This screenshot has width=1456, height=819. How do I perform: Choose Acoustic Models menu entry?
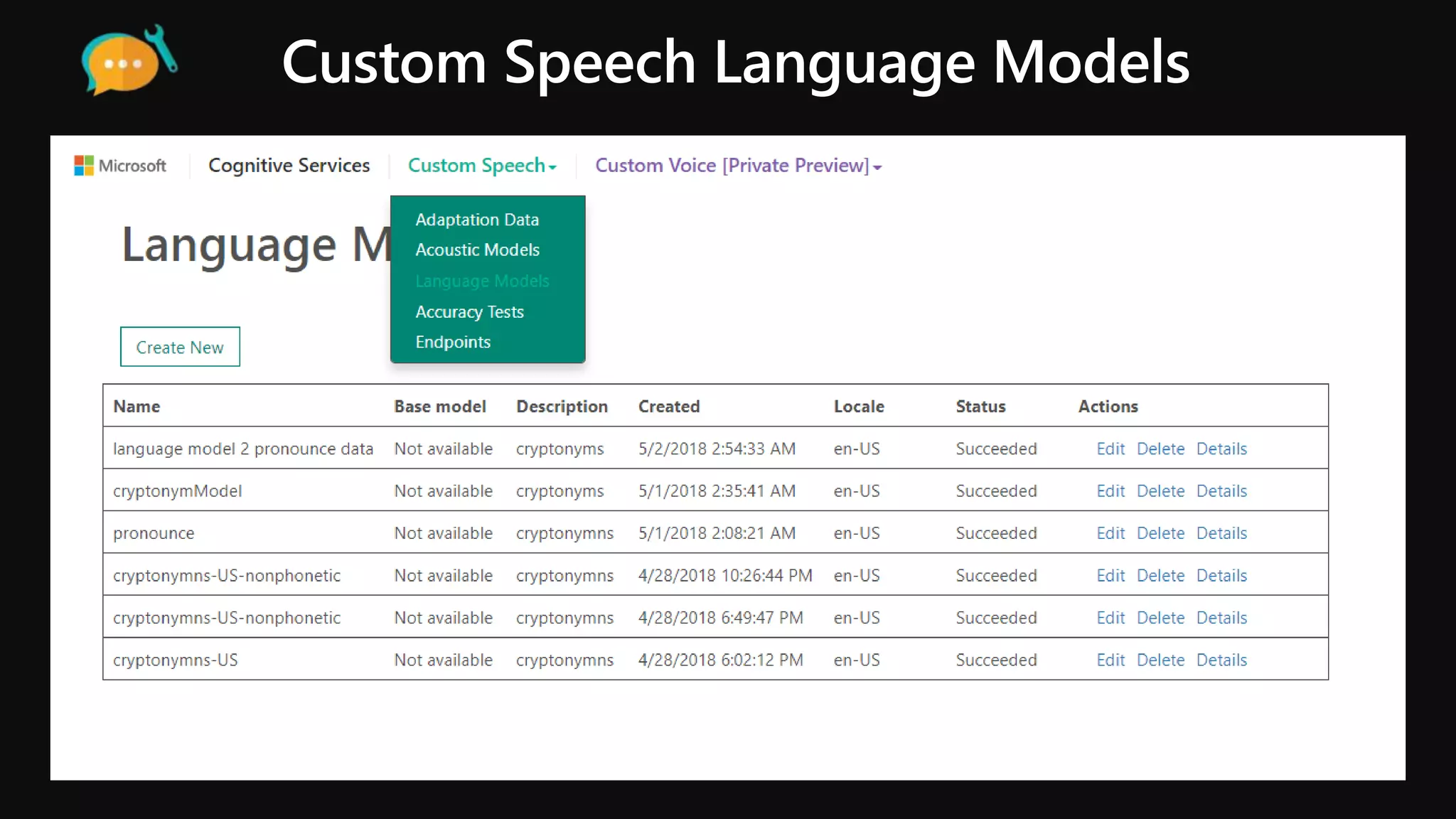pos(477,250)
